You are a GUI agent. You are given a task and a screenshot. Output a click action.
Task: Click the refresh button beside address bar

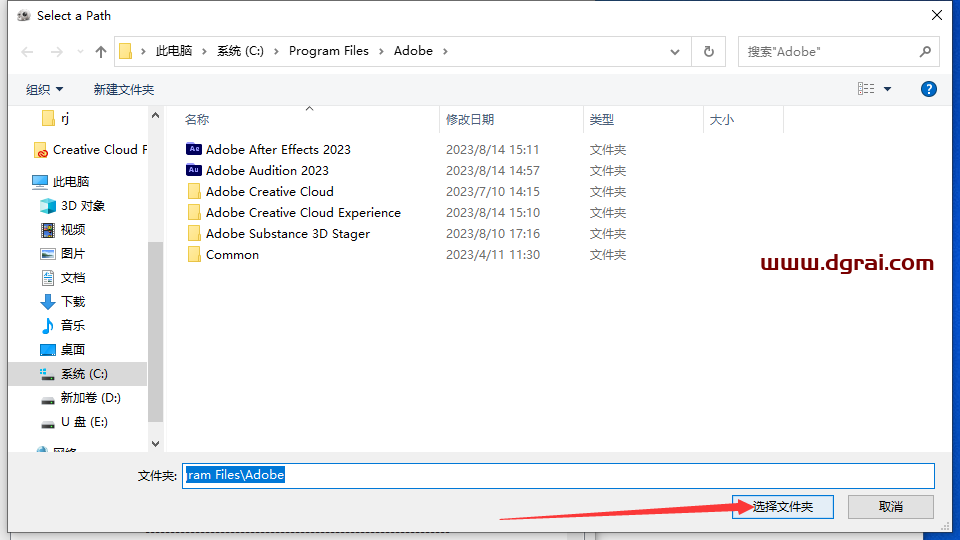coord(709,51)
